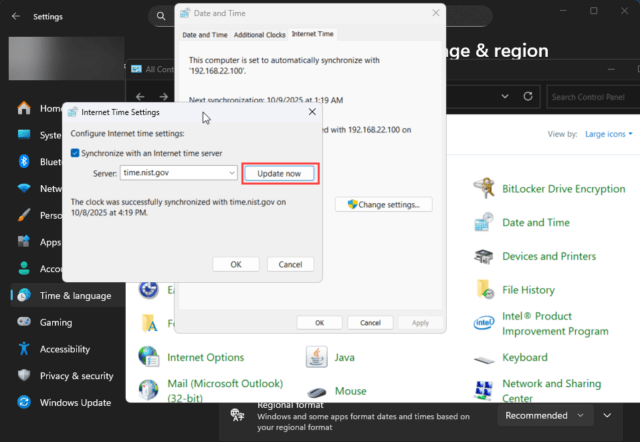Open Intel Product Improvement Program item
640x442 pixels.
pos(555,324)
